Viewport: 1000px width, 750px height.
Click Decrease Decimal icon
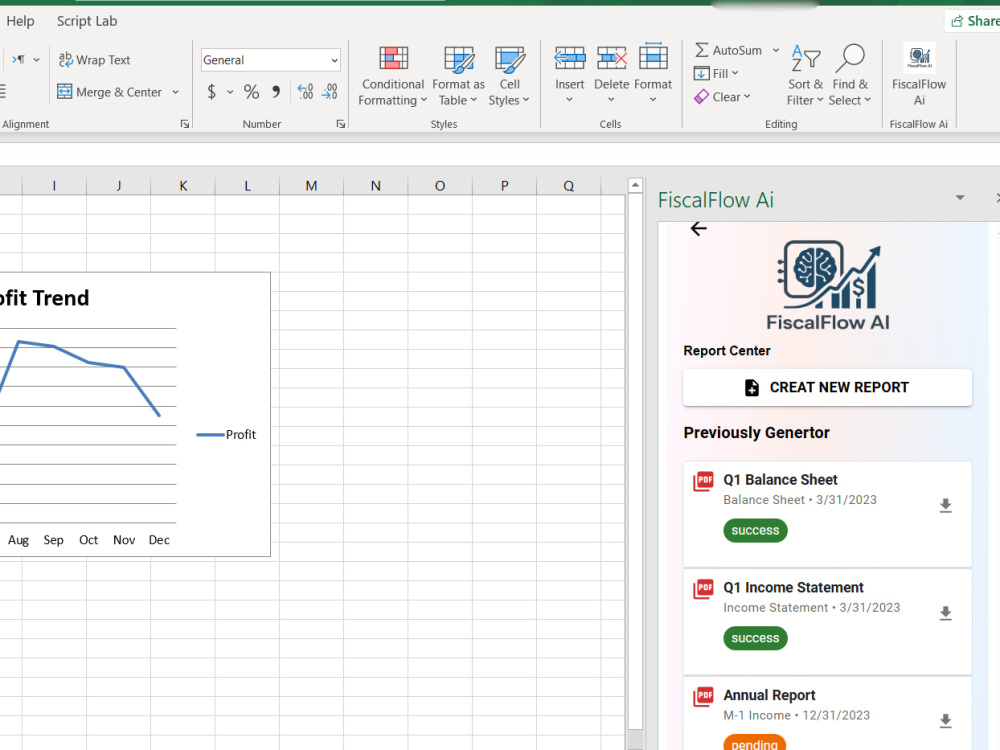point(330,92)
